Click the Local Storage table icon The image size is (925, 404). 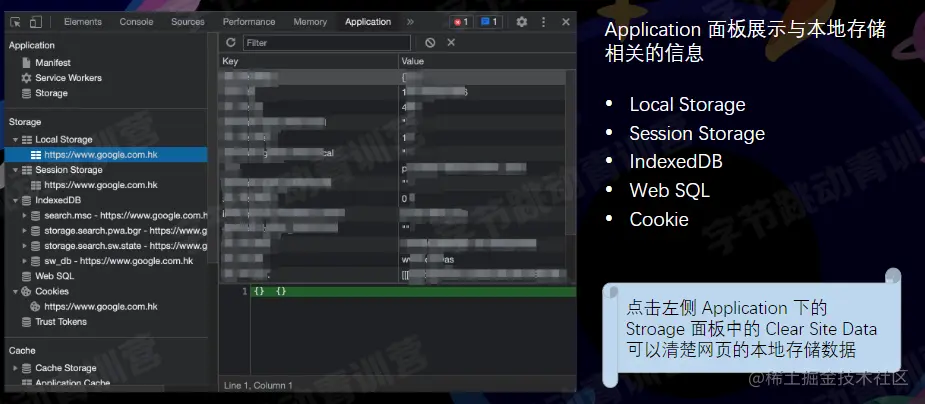[x=27, y=140]
